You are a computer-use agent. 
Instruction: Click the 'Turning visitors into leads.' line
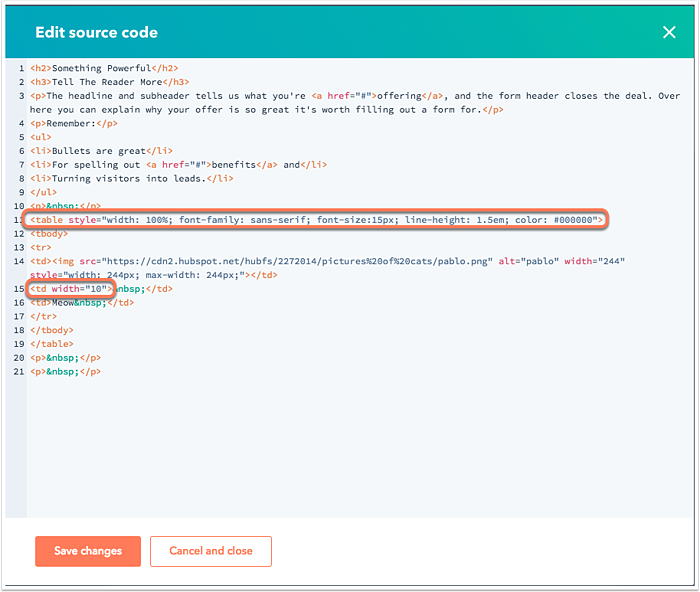pyautogui.click(x=132, y=179)
